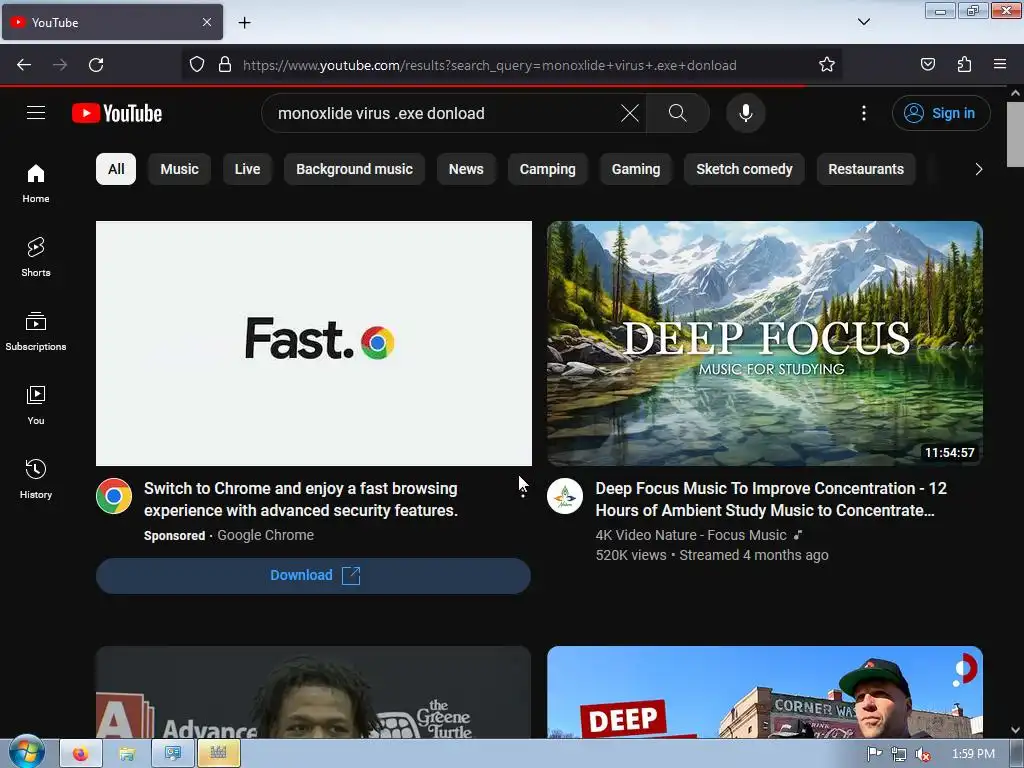Viewport: 1024px width, 768px height.
Task: Reload the page
Action: (x=96, y=65)
